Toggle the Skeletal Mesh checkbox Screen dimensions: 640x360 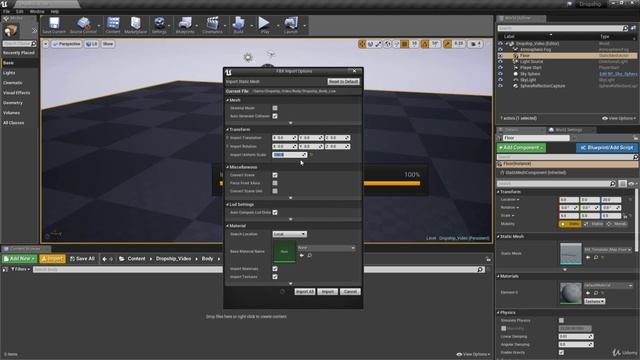275,108
